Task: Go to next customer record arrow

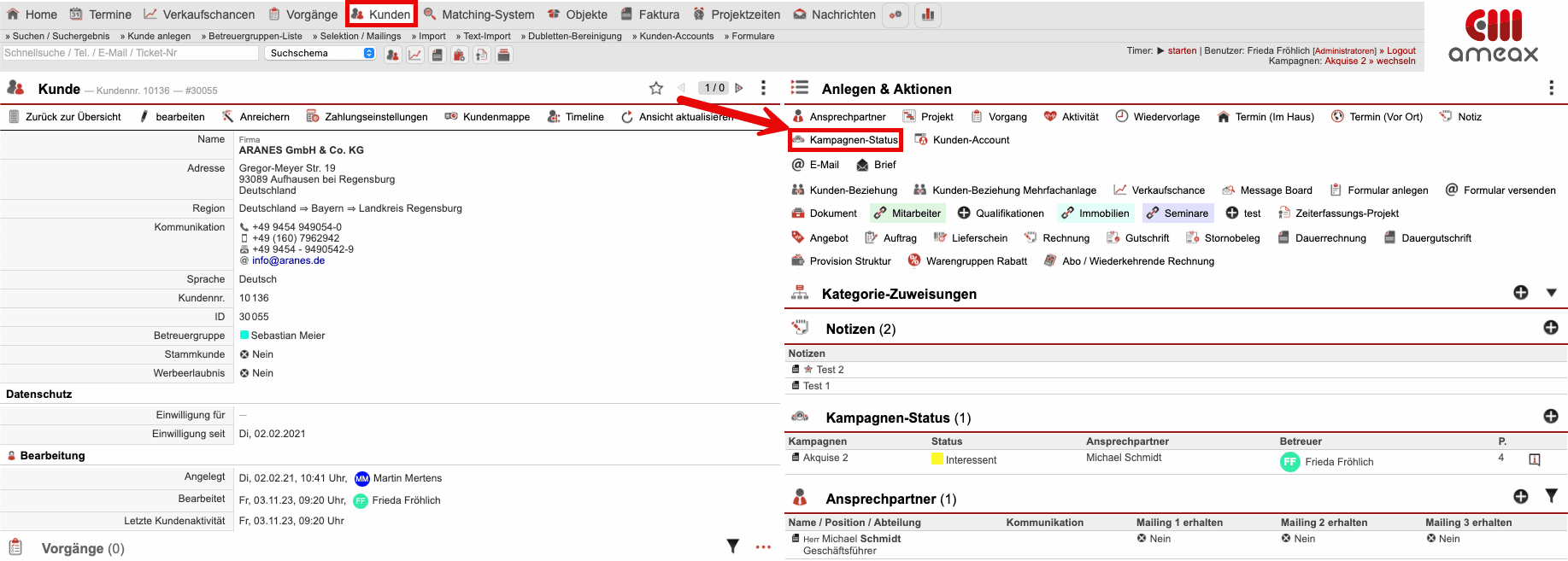Action: coord(739,88)
